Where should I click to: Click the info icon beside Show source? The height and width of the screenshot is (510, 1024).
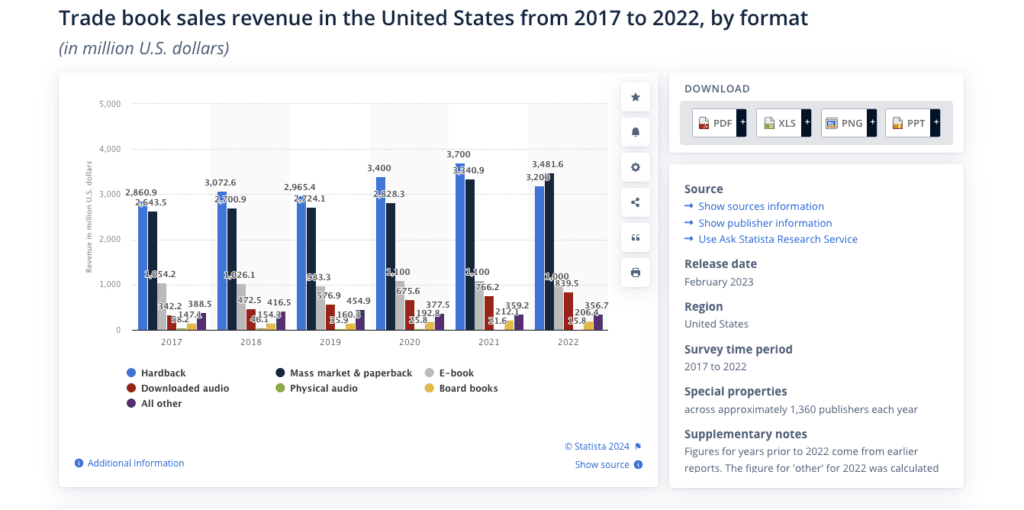point(638,464)
